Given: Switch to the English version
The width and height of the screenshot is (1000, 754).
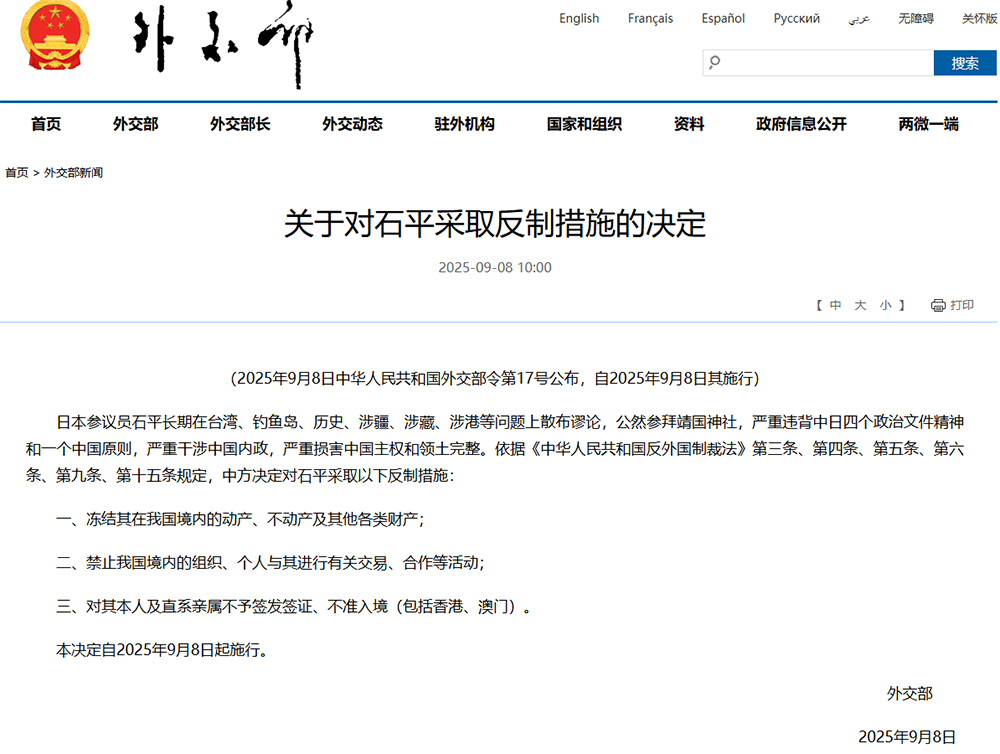Looking at the screenshot, I should (579, 18).
